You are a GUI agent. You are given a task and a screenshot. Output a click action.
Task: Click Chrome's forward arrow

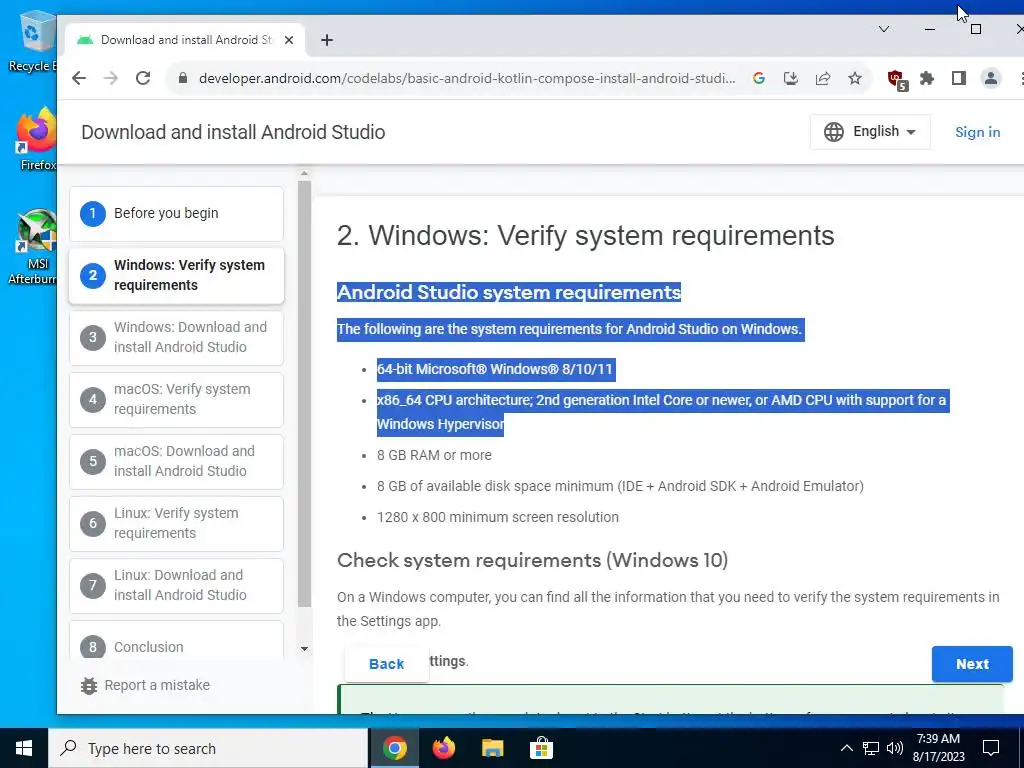click(111, 78)
